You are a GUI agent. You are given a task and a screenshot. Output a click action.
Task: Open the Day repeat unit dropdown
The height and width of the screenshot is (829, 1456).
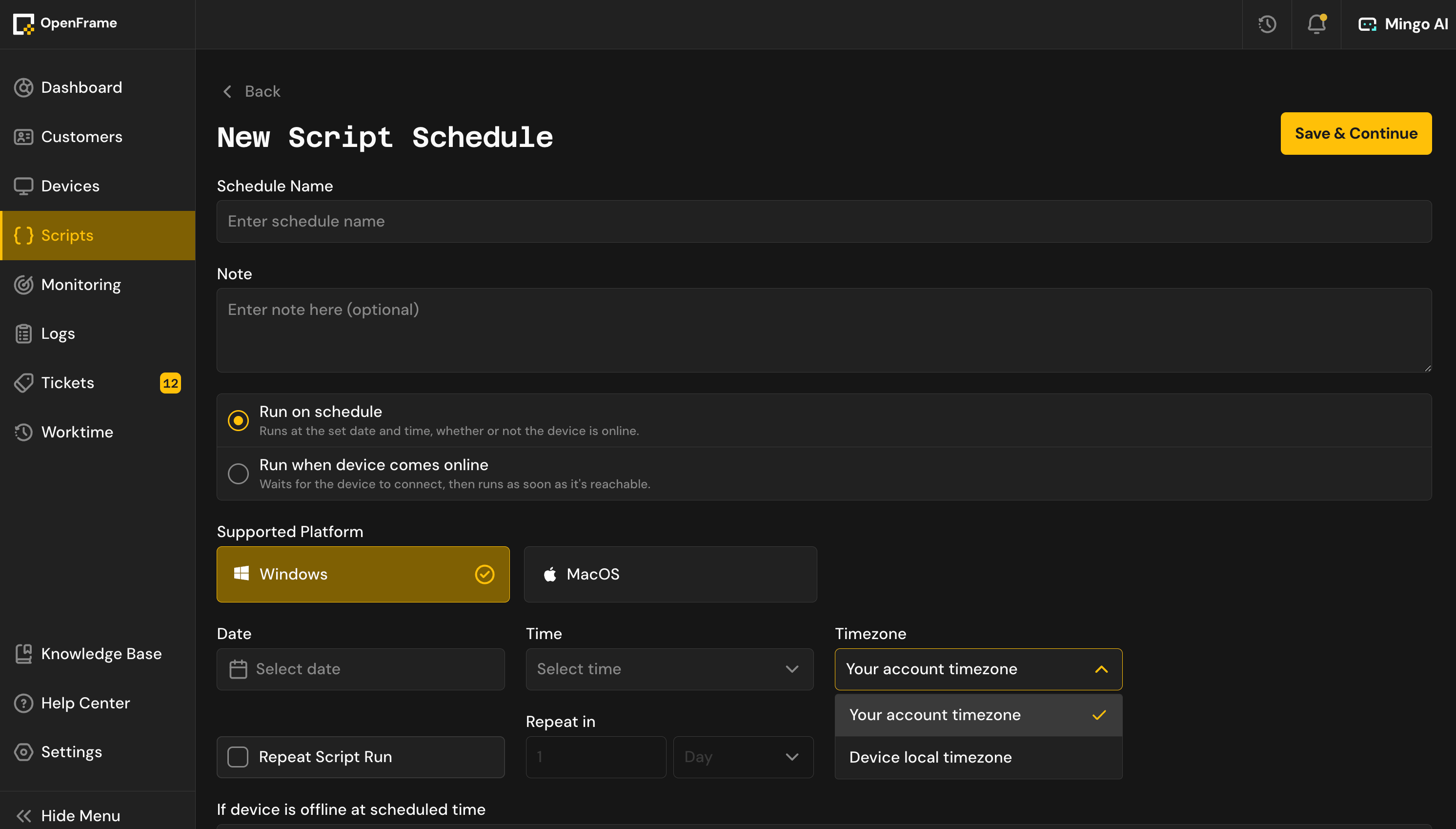click(x=743, y=757)
